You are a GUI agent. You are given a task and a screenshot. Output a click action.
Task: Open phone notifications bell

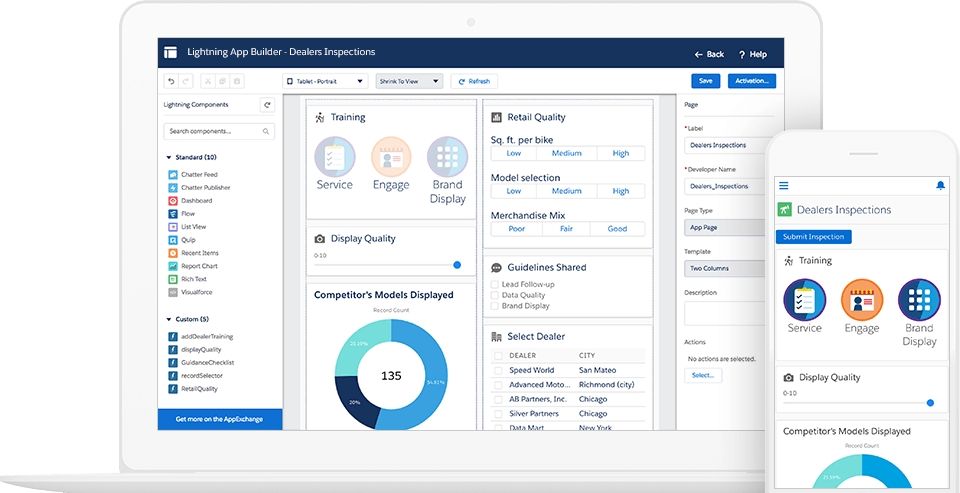click(940, 186)
